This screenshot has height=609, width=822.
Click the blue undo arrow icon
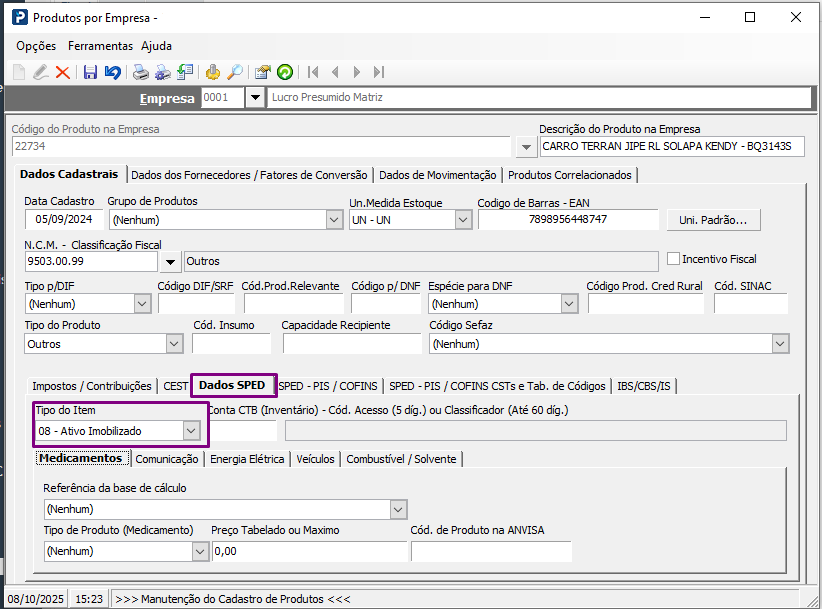coord(112,72)
